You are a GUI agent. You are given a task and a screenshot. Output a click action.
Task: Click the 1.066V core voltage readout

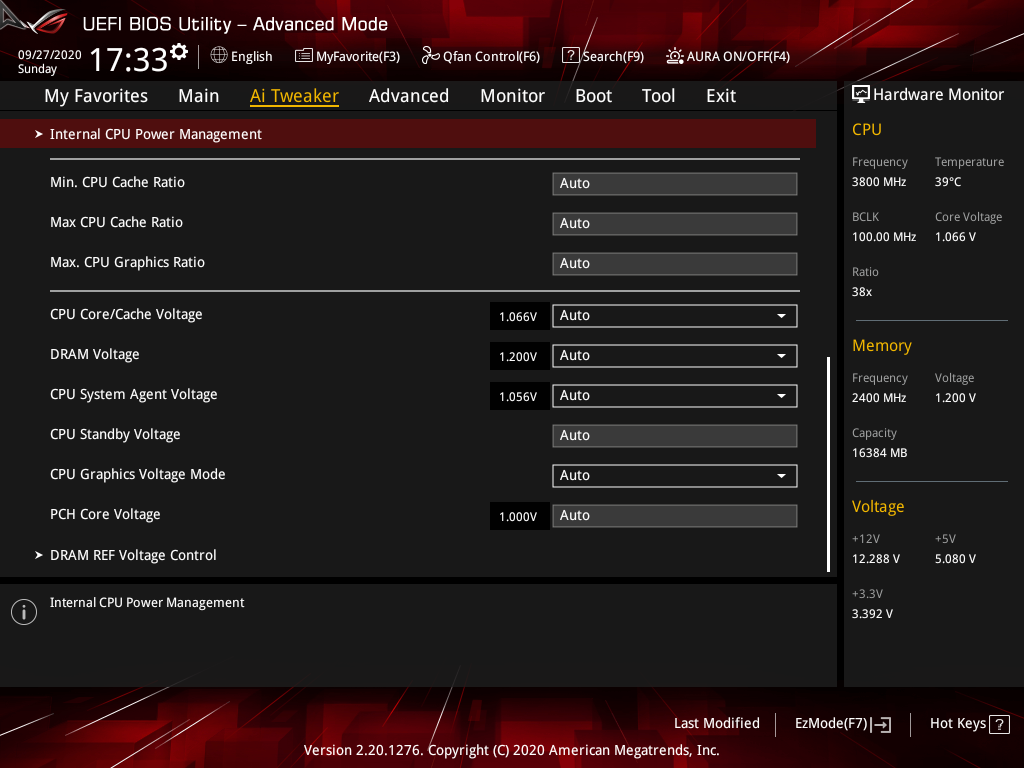(519, 317)
